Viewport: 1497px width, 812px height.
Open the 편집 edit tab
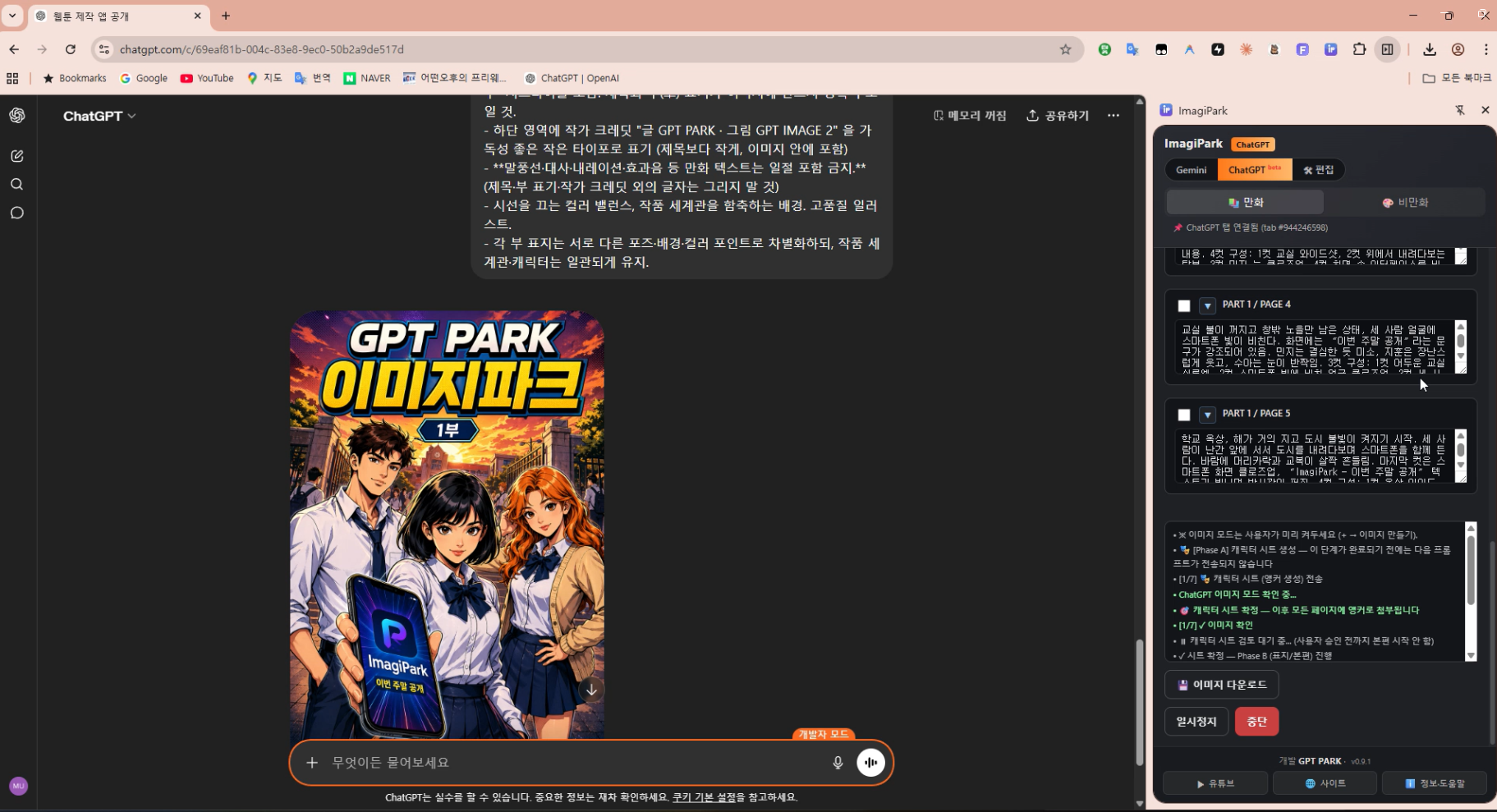1319,170
